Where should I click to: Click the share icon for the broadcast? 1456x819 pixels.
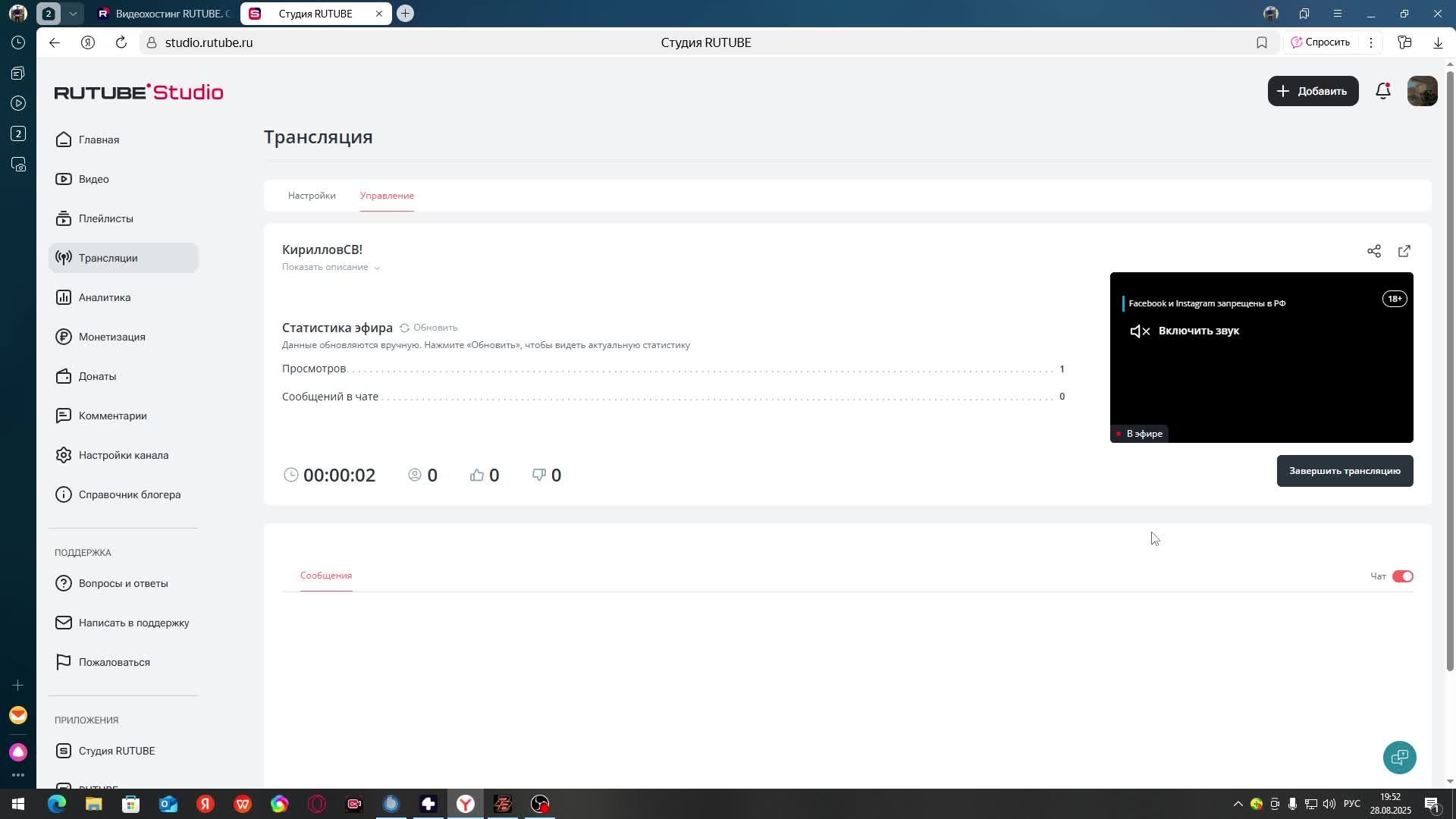1373,251
